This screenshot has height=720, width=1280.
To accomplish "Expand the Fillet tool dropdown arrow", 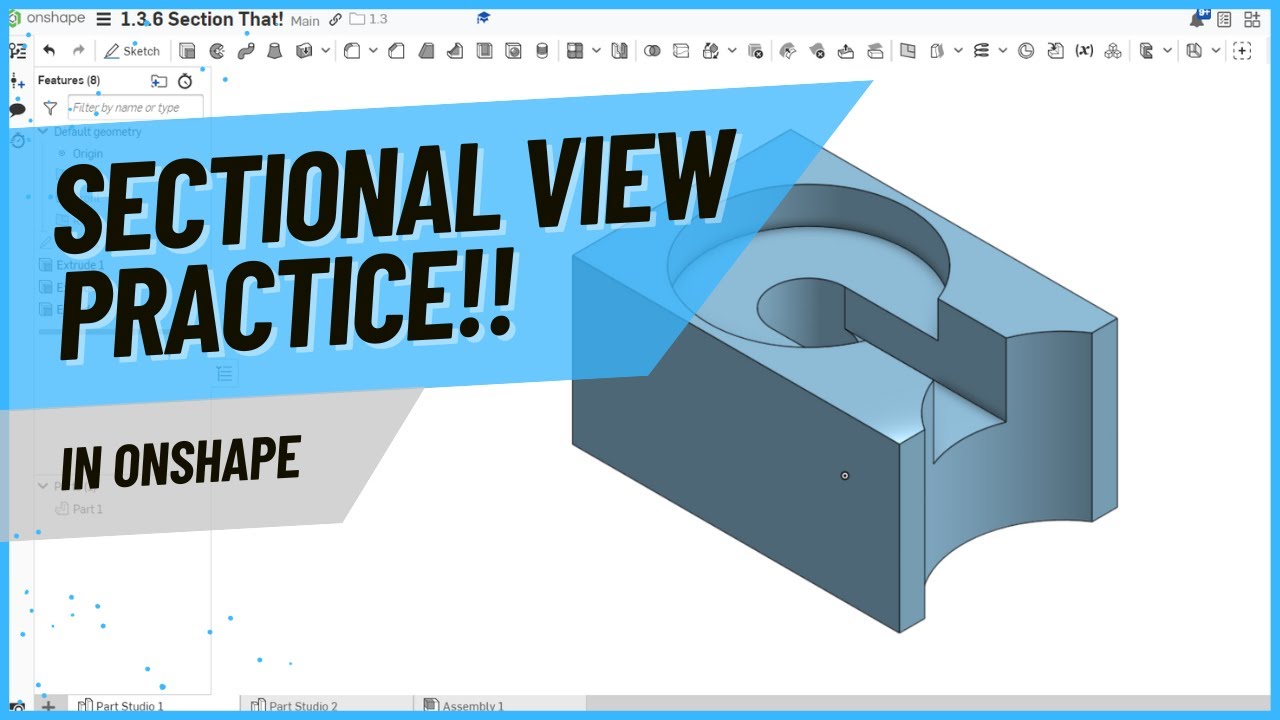I will click(x=373, y=51).
